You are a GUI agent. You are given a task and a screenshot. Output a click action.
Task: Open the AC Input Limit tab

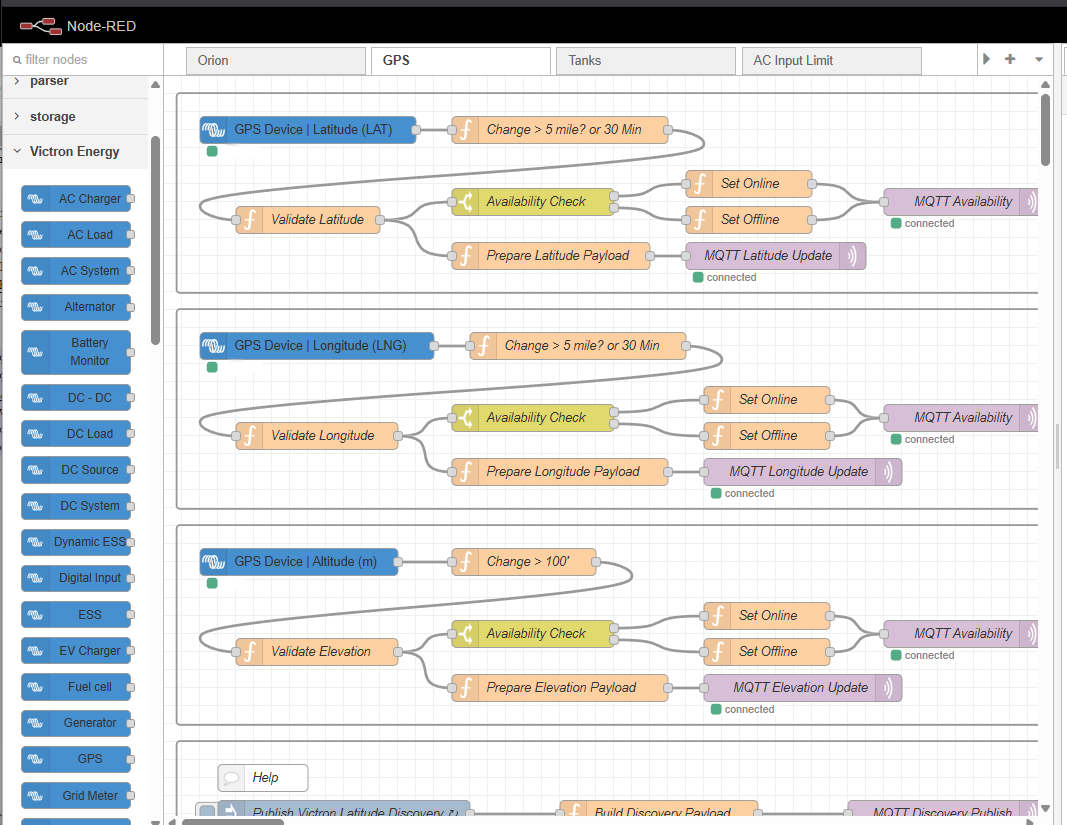[830, 61]
